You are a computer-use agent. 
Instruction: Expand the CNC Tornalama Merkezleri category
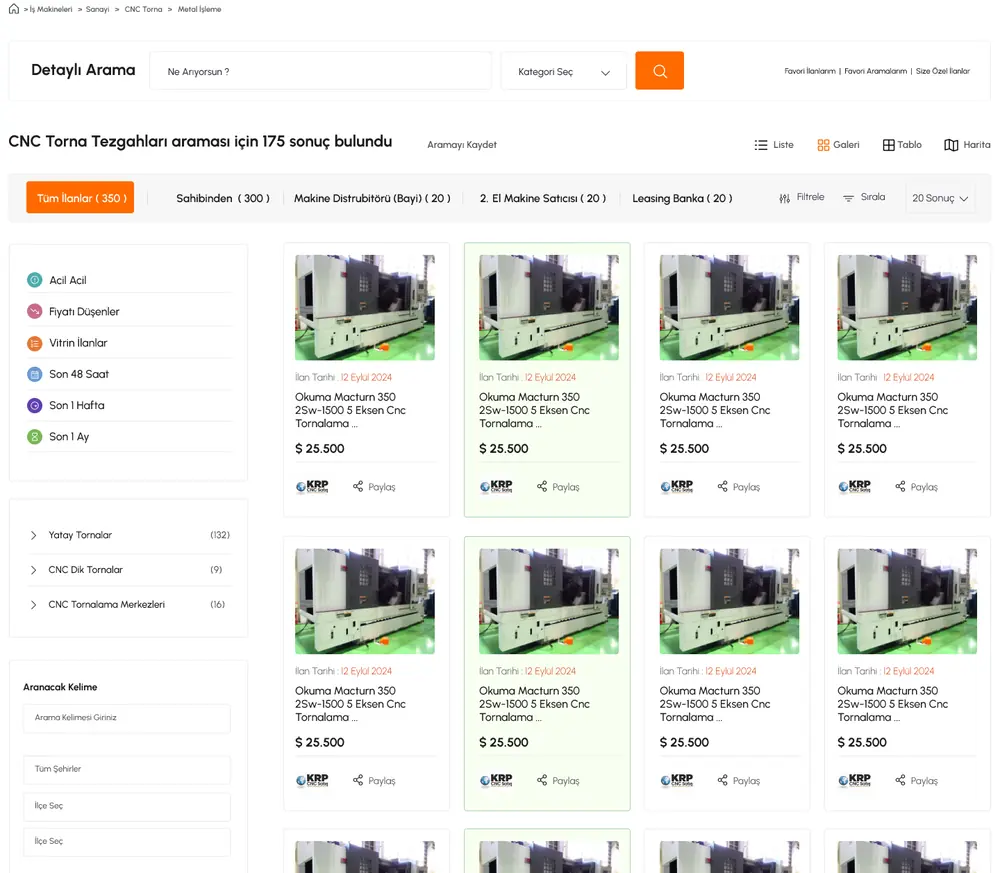[33, 605]
